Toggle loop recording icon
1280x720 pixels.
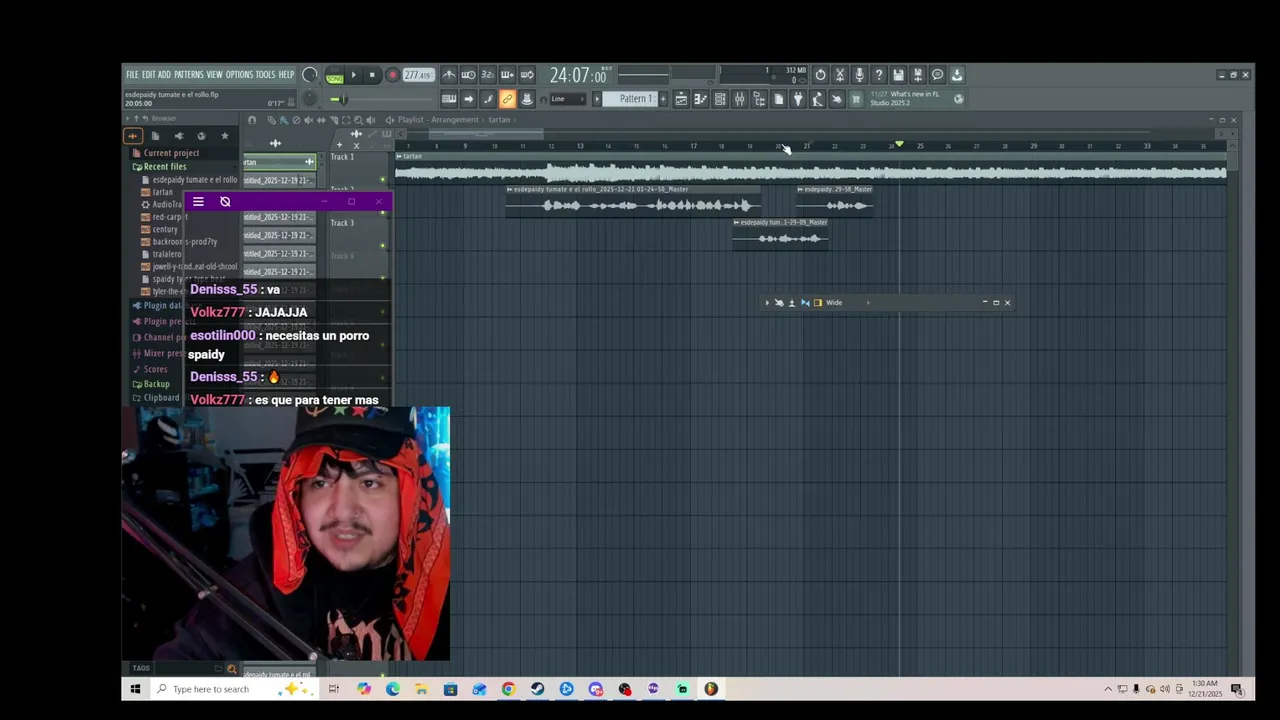click(527, 75)
